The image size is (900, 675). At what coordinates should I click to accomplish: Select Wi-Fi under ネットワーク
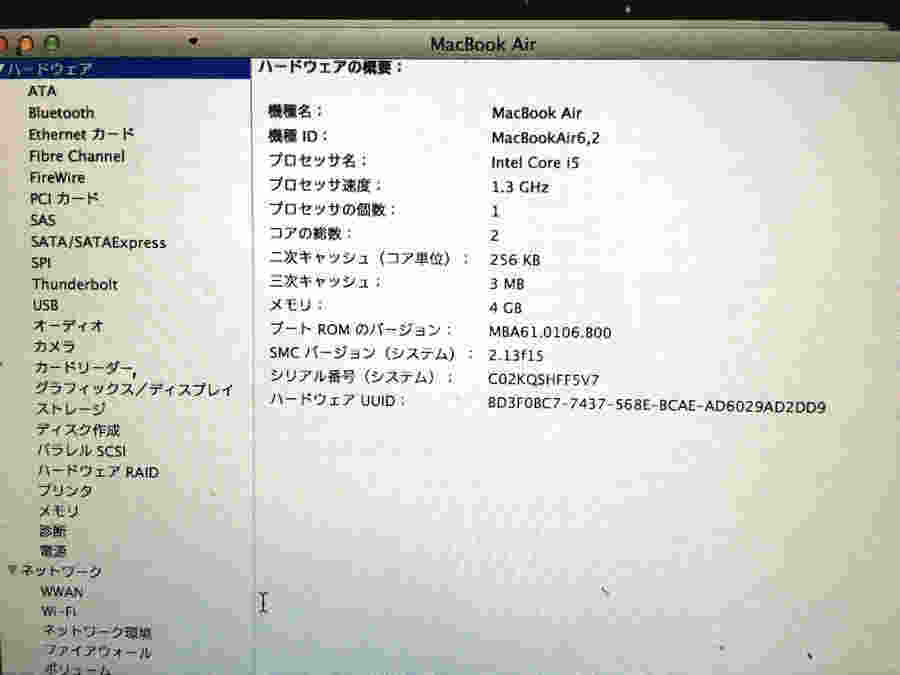point(59,611)
